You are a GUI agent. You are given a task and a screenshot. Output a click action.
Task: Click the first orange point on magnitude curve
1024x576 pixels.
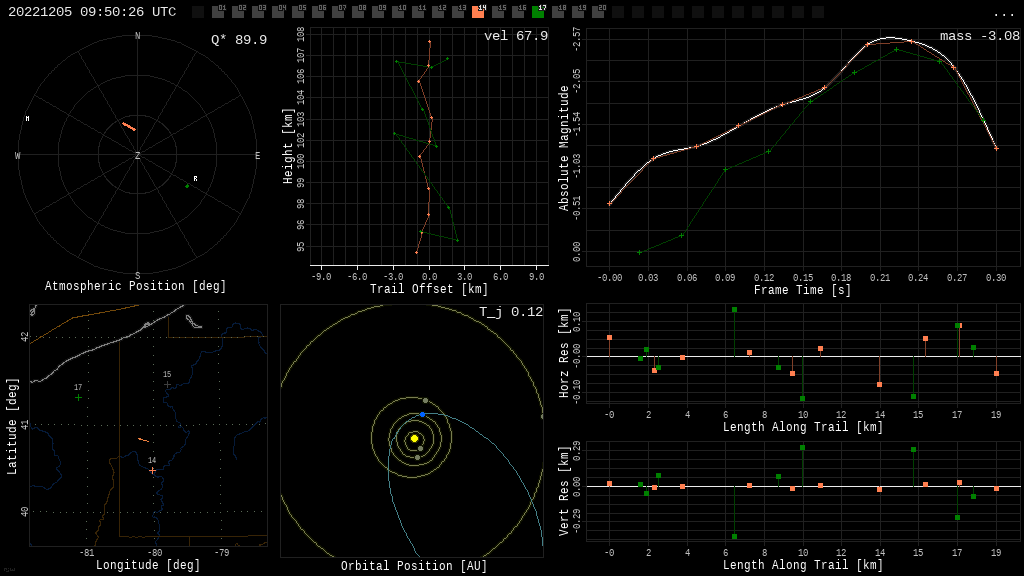click(609, 204)
